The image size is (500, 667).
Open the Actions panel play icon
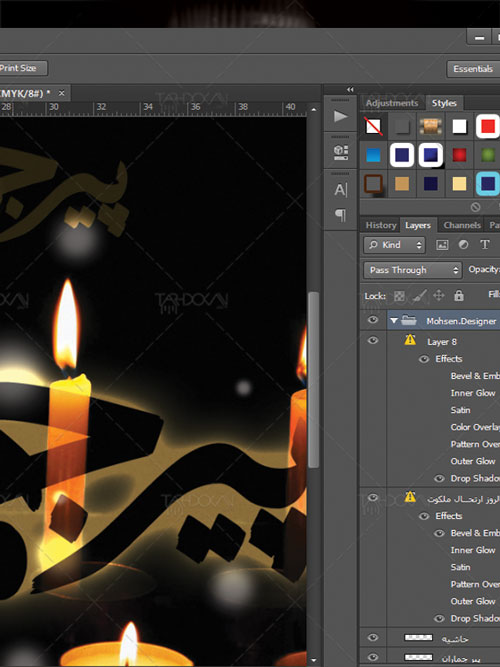click(x=340, y=116)
